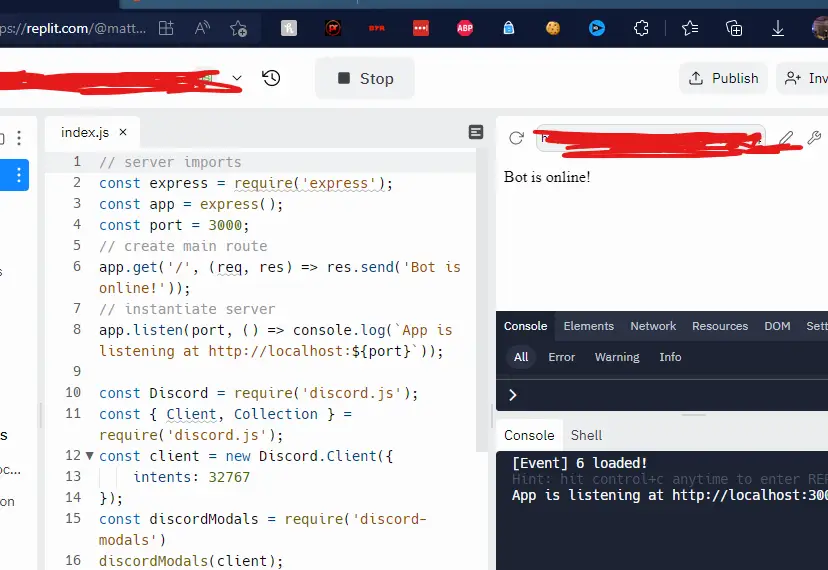
Task: Open selected file's three-dot options
Action: click(x=18, y=175)
